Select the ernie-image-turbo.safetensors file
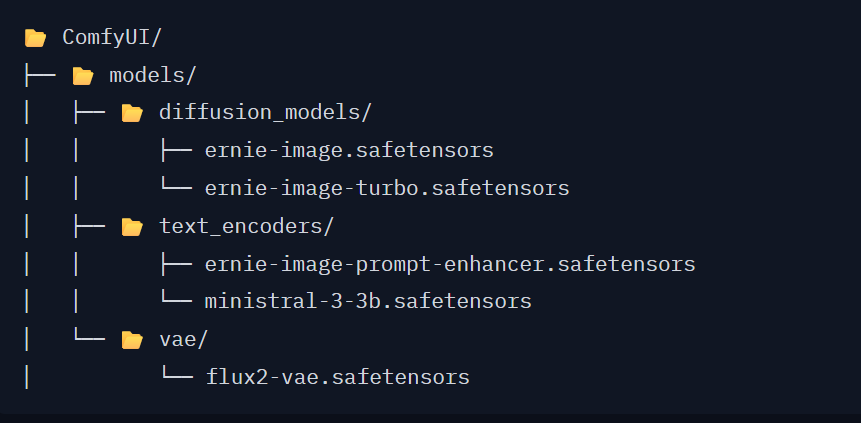This screenshot has width=861, height=423. [387, 188]
